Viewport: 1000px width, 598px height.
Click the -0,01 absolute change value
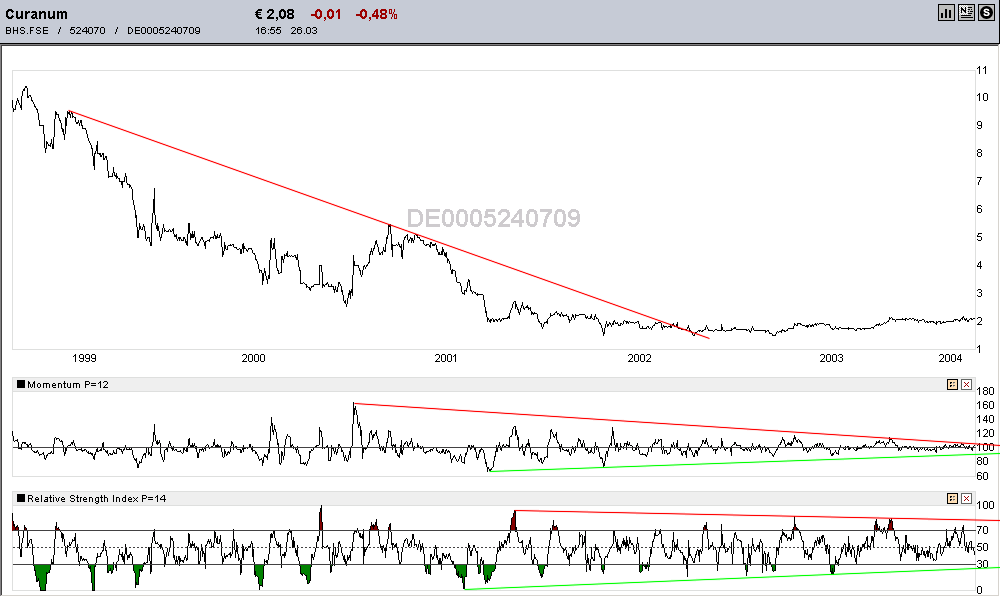pos(326,14)
